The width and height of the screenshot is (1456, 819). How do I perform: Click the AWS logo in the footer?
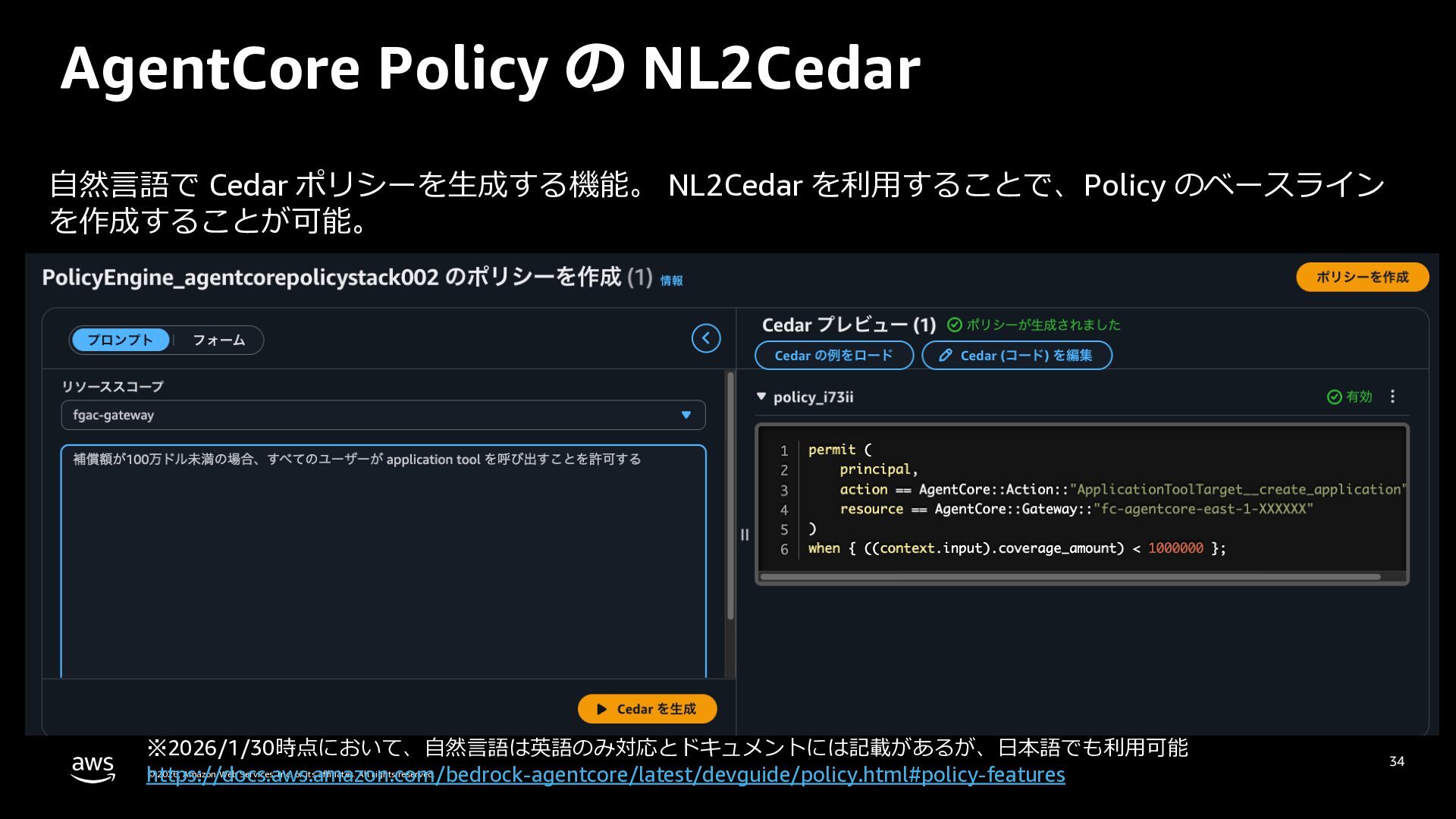[93, 767]
